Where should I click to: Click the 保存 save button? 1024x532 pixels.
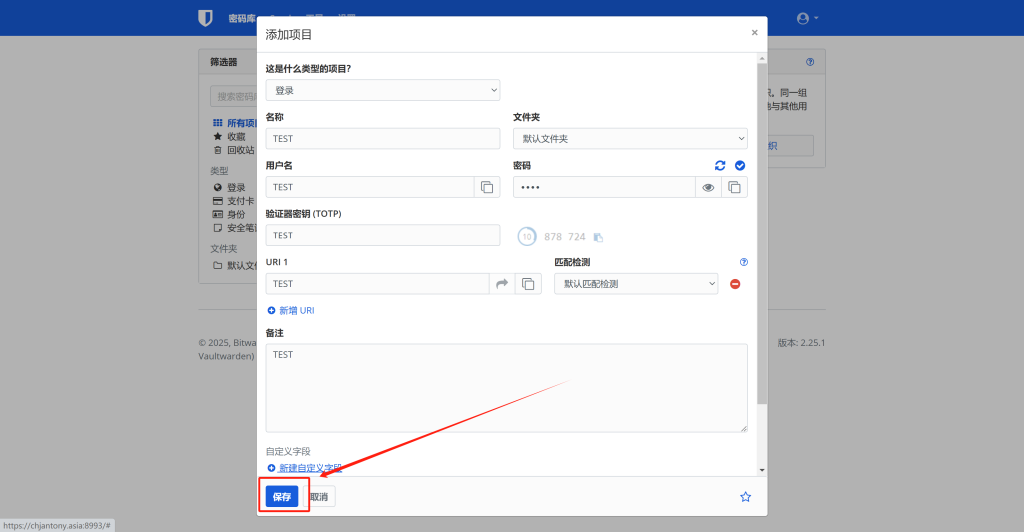282,496
